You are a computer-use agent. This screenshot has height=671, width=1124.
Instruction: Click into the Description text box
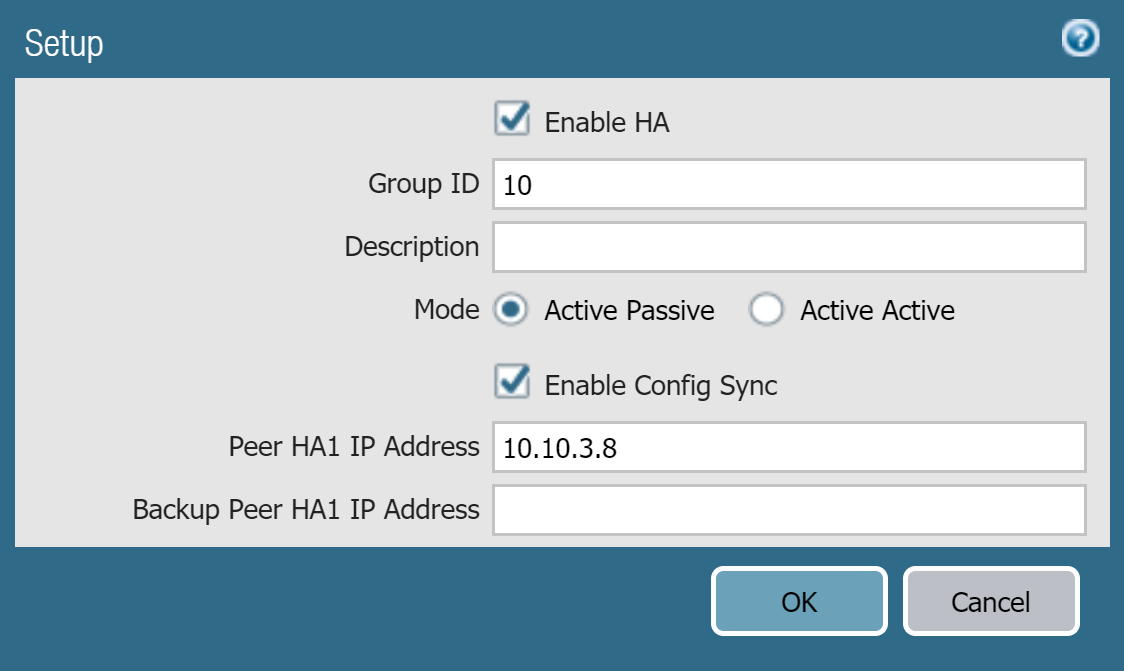pos(788,247)
